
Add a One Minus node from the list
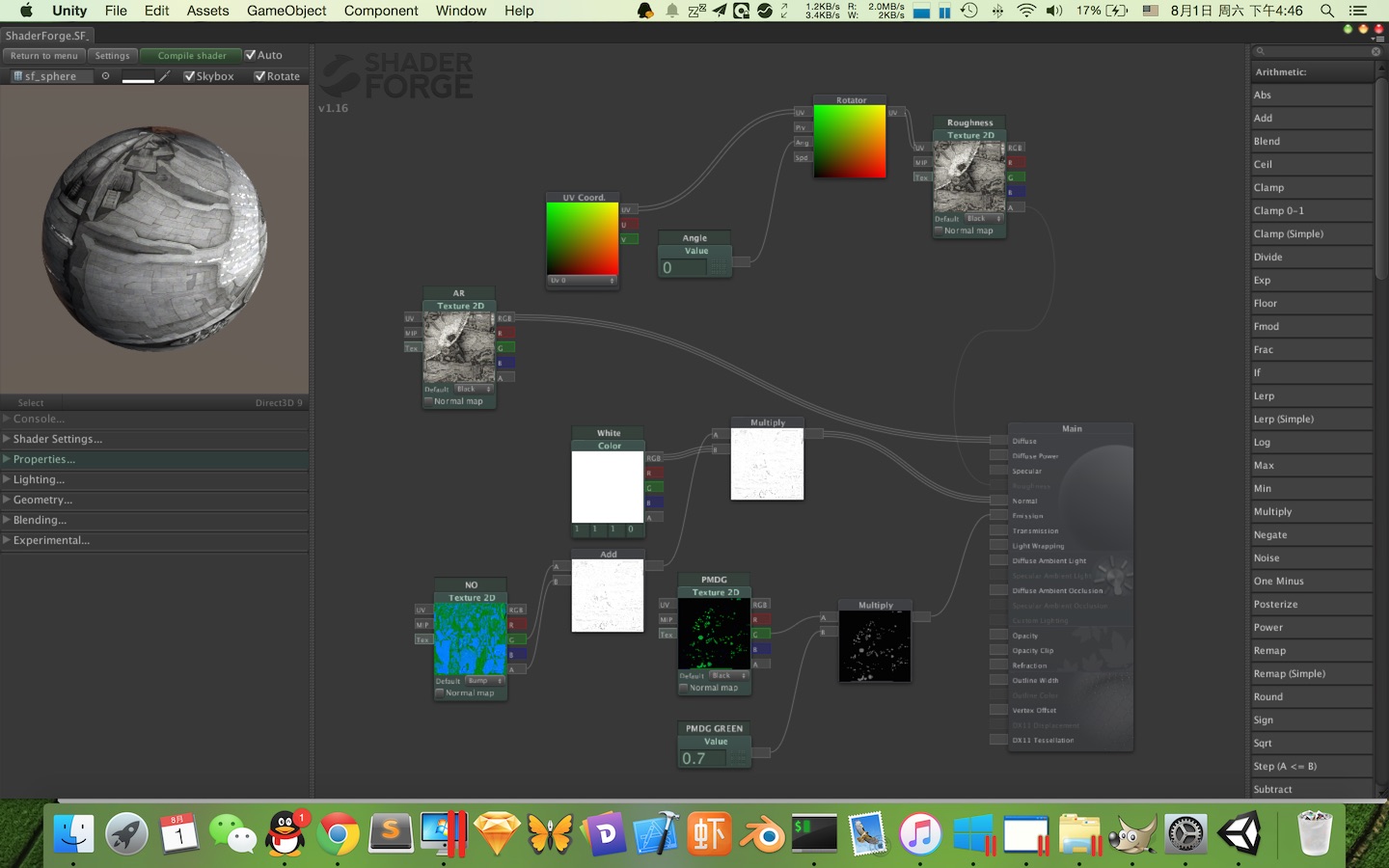click(1312, 582)
